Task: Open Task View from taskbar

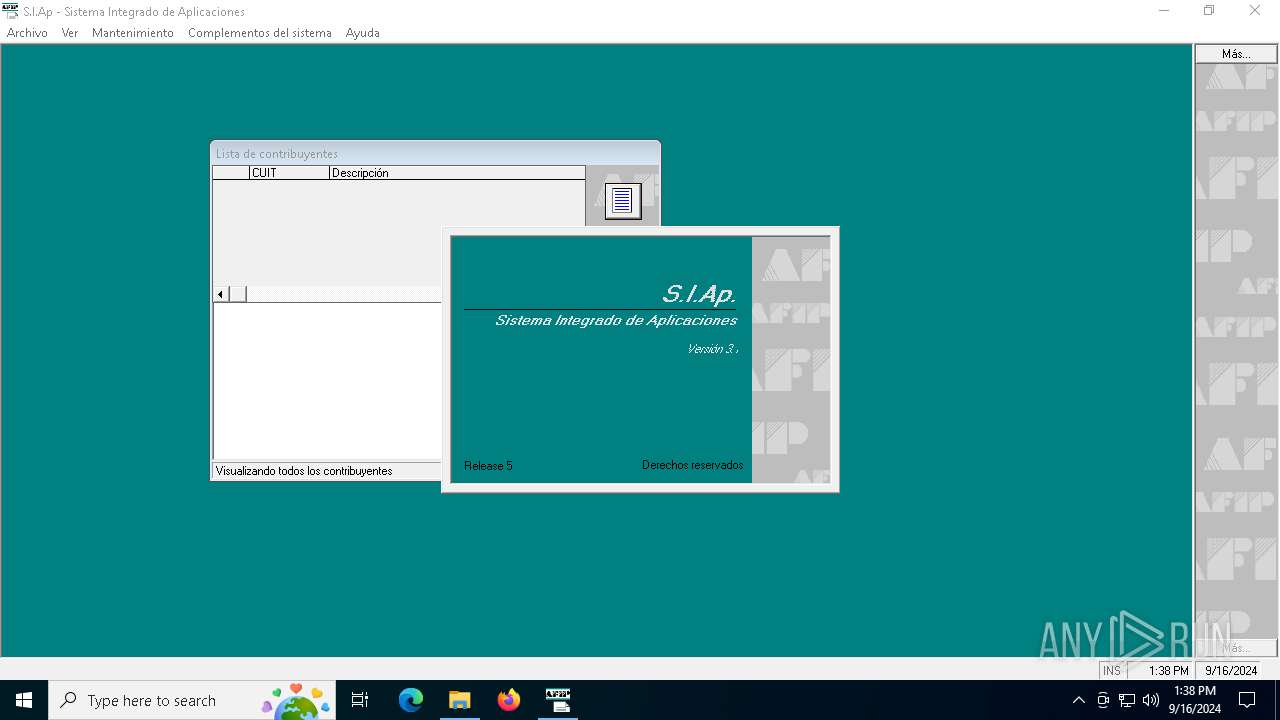Action: [x=360, y=700]
